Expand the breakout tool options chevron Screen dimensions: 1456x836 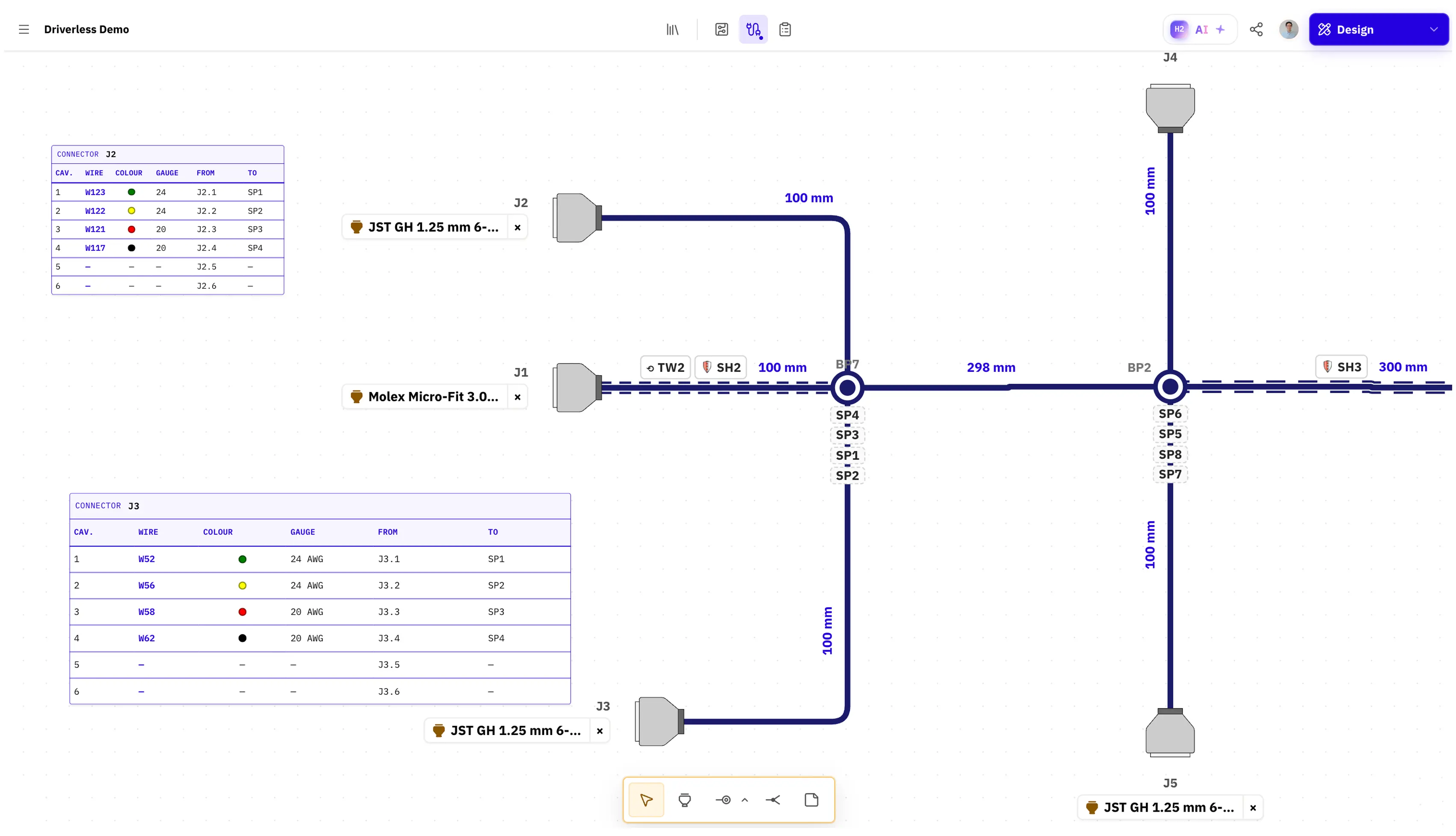point(745,800)
